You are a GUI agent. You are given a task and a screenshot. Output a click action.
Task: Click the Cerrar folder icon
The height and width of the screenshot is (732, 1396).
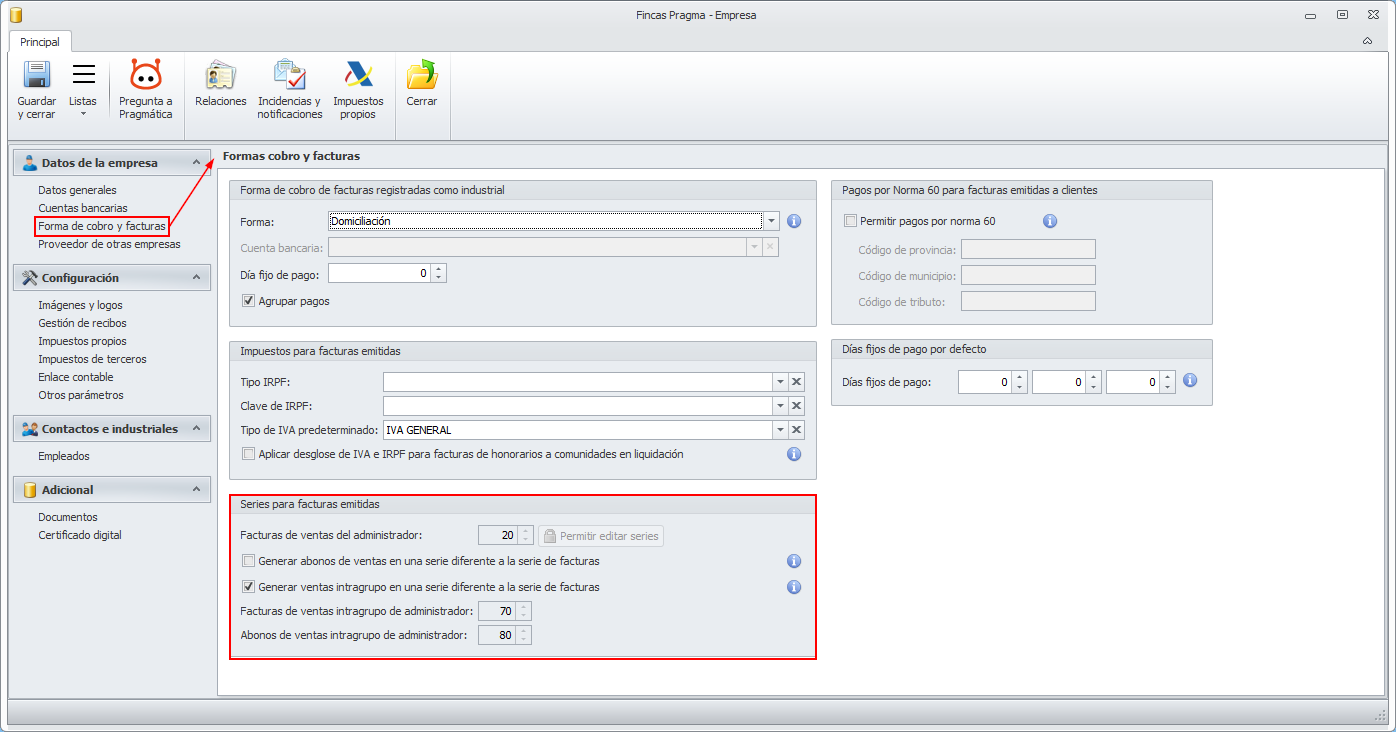point(422,75)
